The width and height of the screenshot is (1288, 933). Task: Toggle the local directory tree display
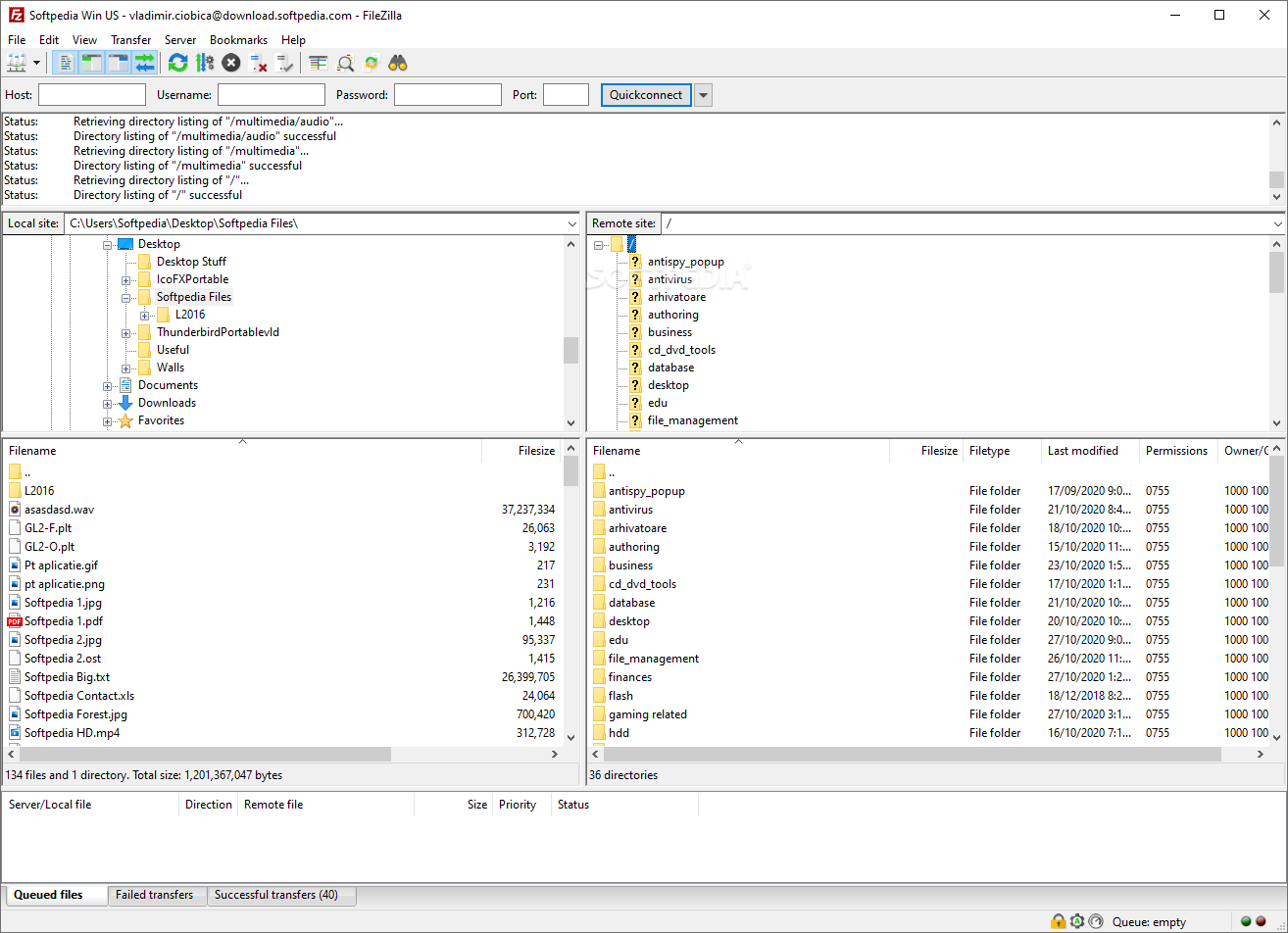tap(92, 63)
